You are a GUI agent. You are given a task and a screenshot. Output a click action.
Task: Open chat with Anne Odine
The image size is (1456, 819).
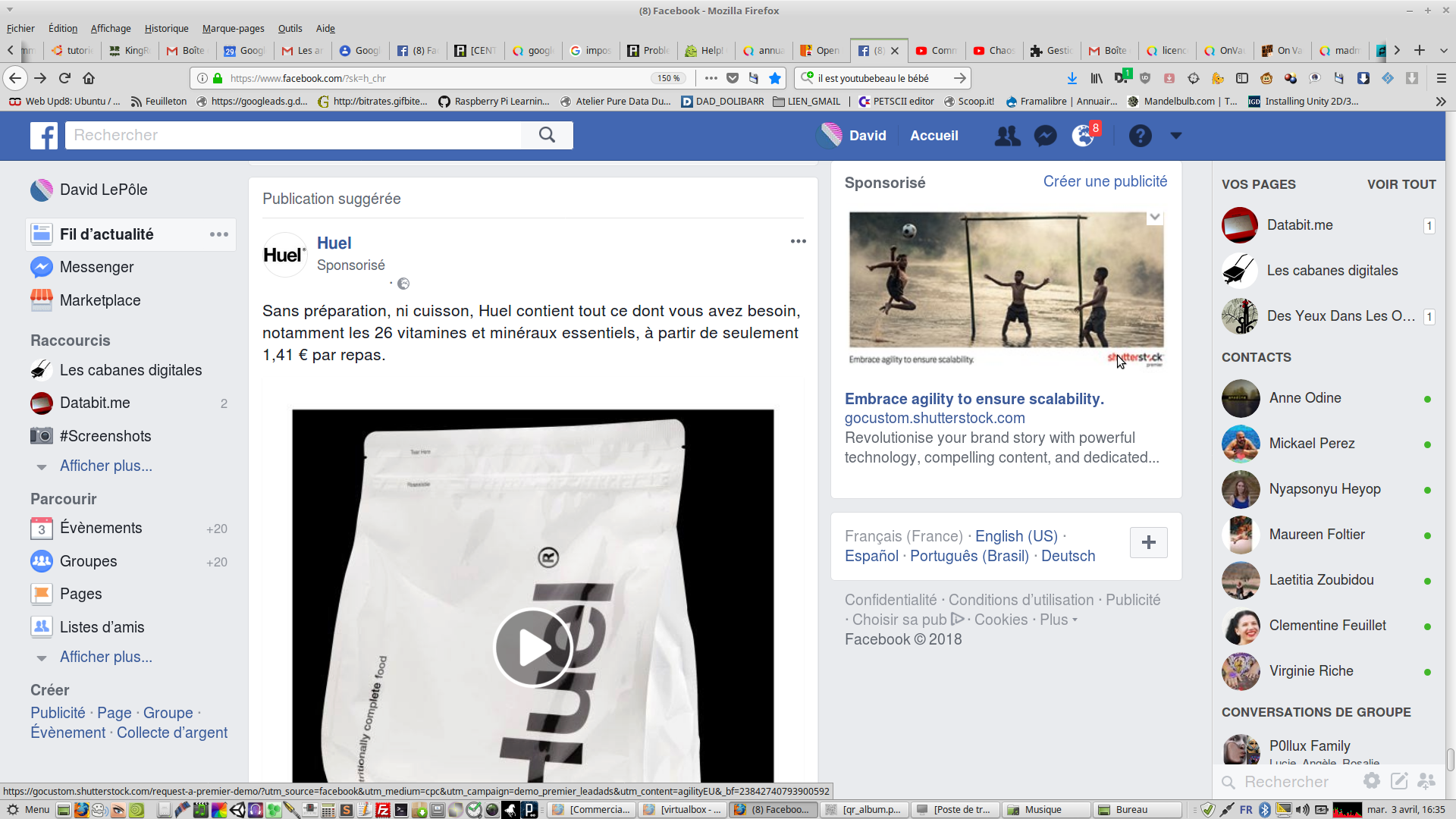(x=1304, y=398)
